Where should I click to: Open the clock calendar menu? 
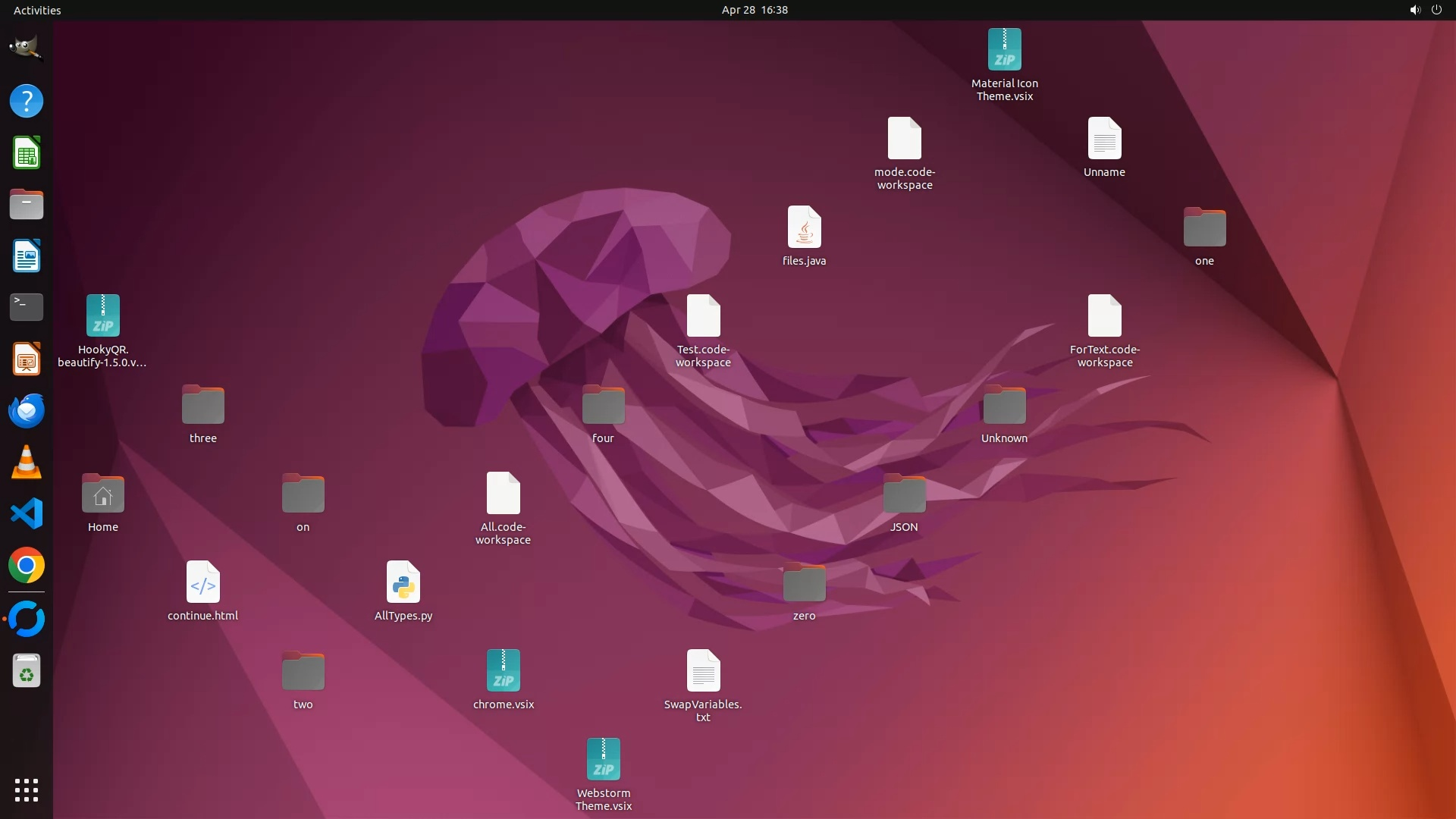coord(754,10)
